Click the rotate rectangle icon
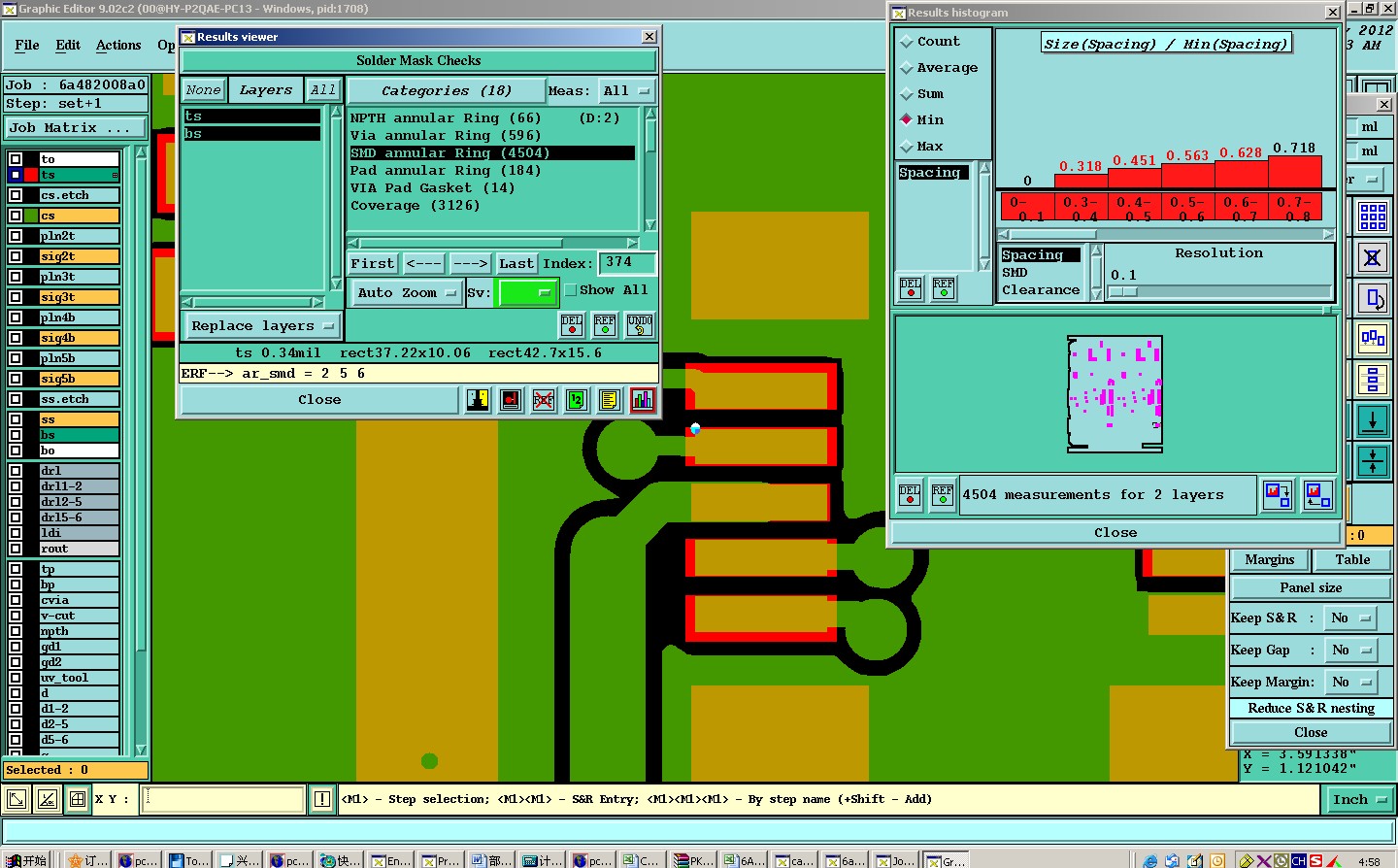This screenshot has width=1398, height=868. [x=1373, y=298]
